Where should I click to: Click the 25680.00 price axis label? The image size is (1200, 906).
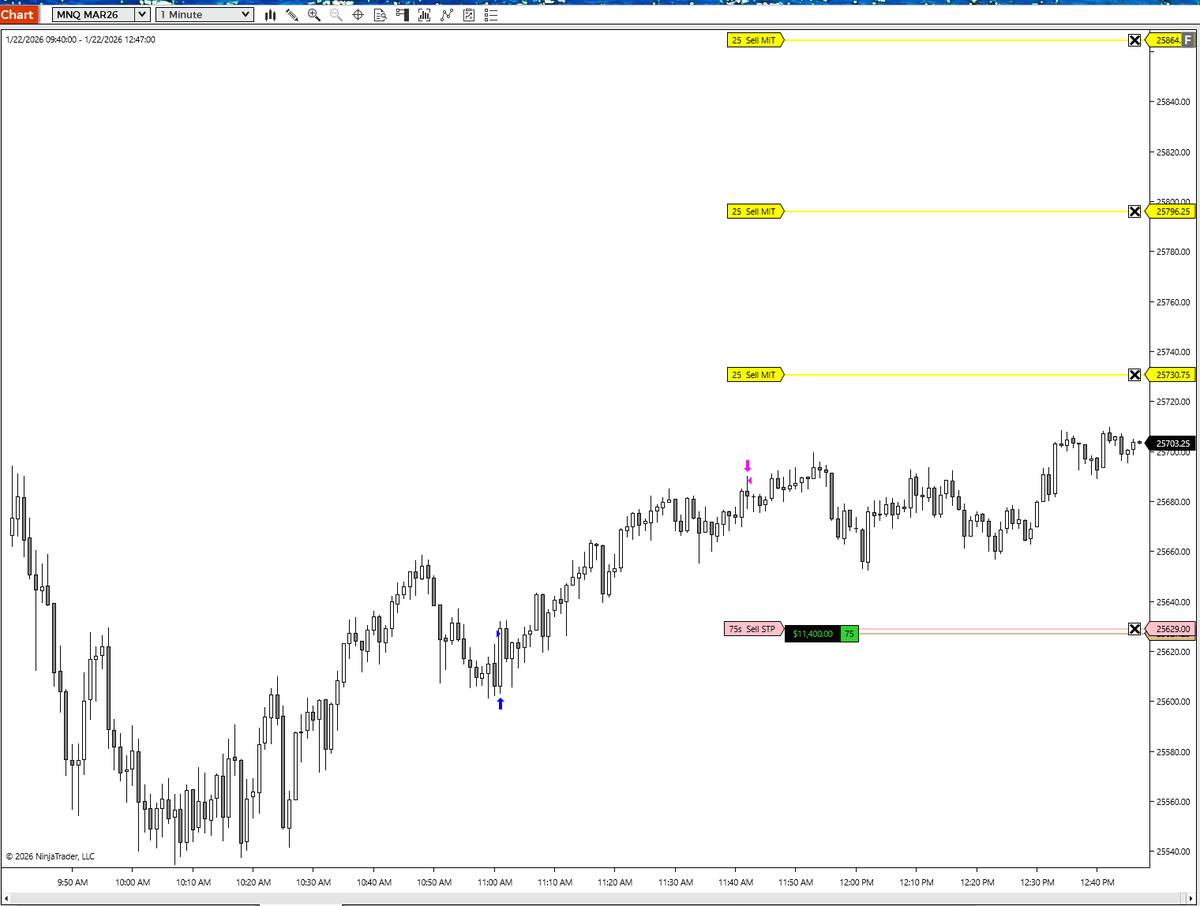coord(1174,502)
